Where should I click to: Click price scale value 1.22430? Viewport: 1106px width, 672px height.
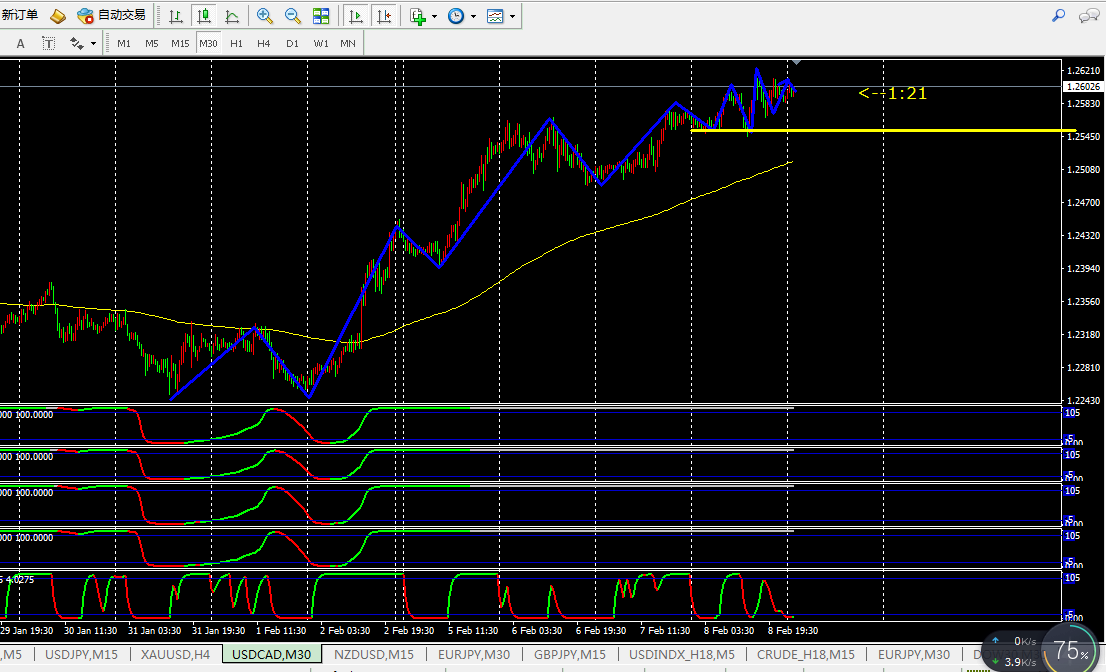click(1083, 401)
